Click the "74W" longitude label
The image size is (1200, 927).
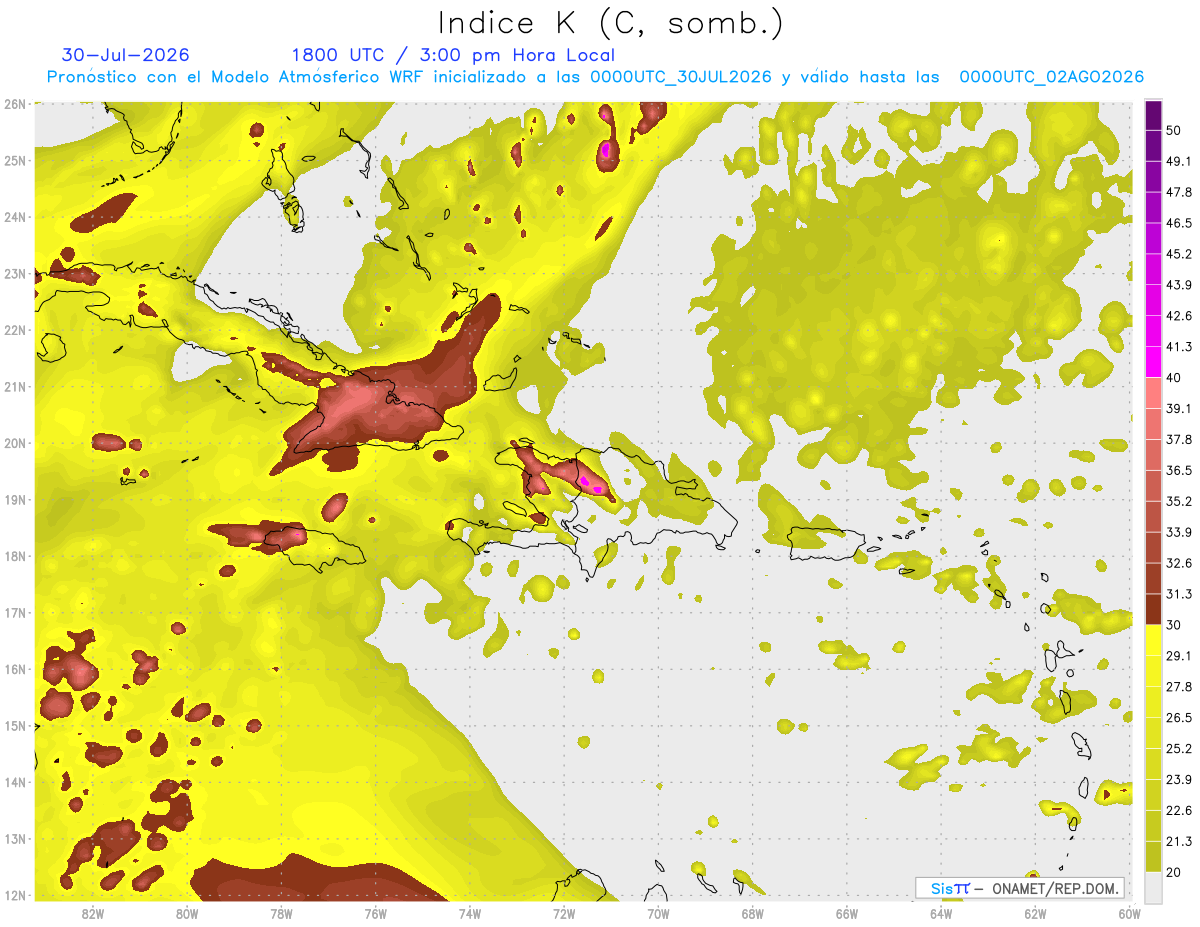[x=470, y=913]
